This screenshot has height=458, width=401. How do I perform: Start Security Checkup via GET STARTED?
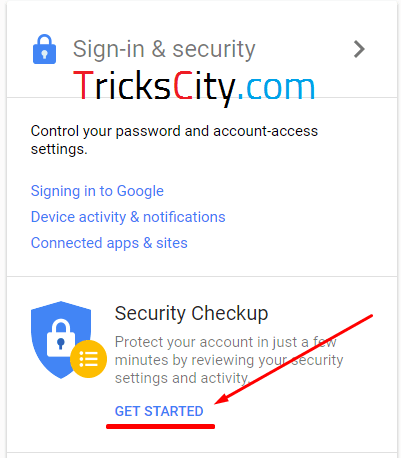tap(159, 411)
